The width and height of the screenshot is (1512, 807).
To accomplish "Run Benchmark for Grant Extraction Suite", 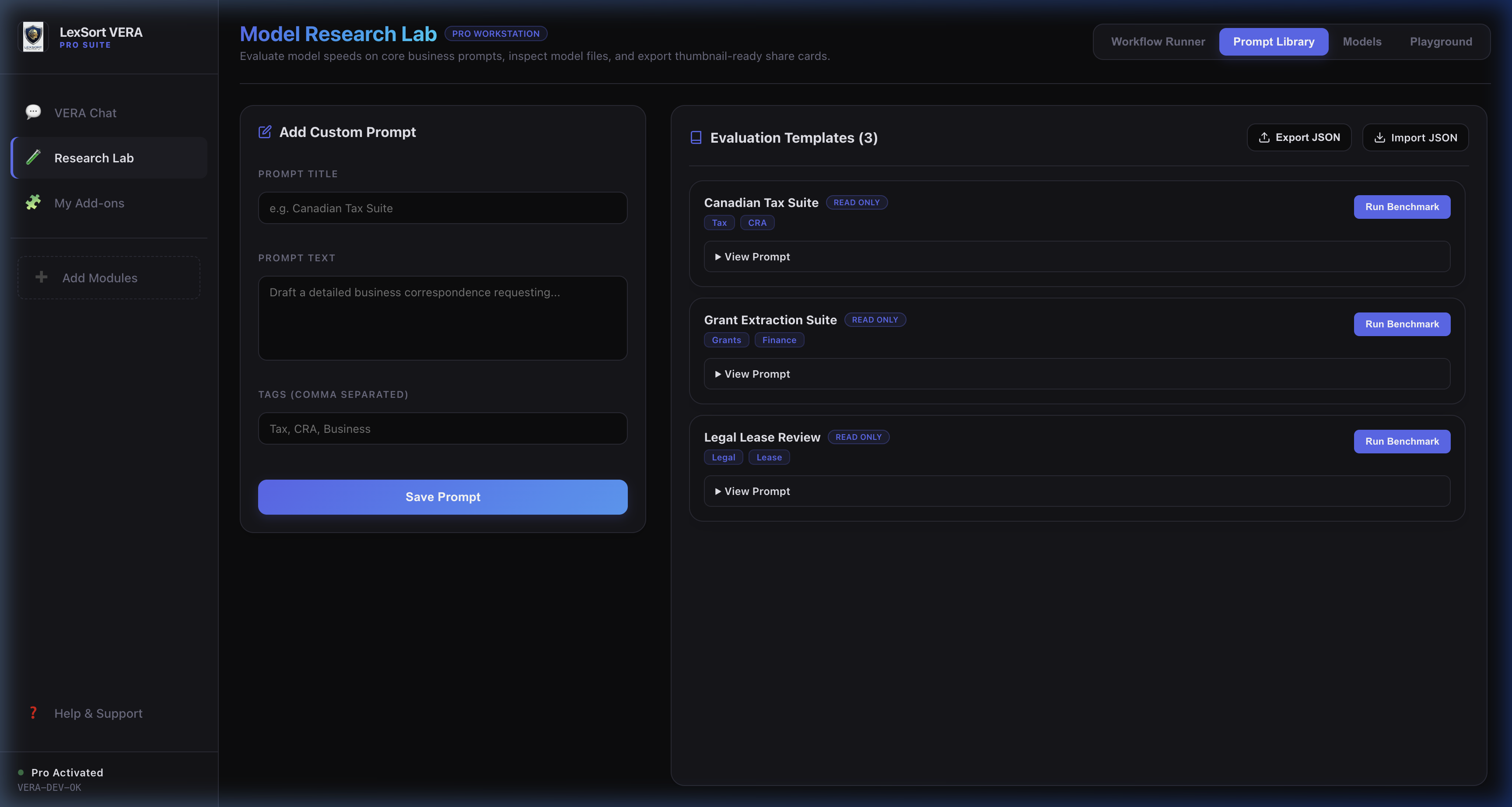I will pos(1402,324).
